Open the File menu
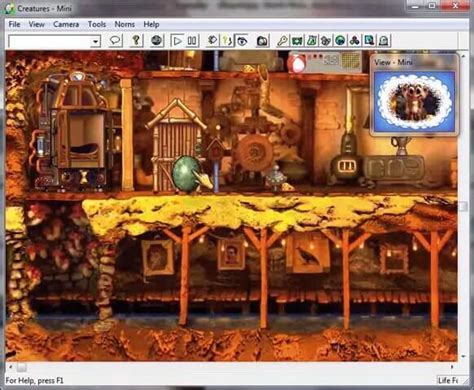Screen dimensions: 474x390 click(14, 24)
